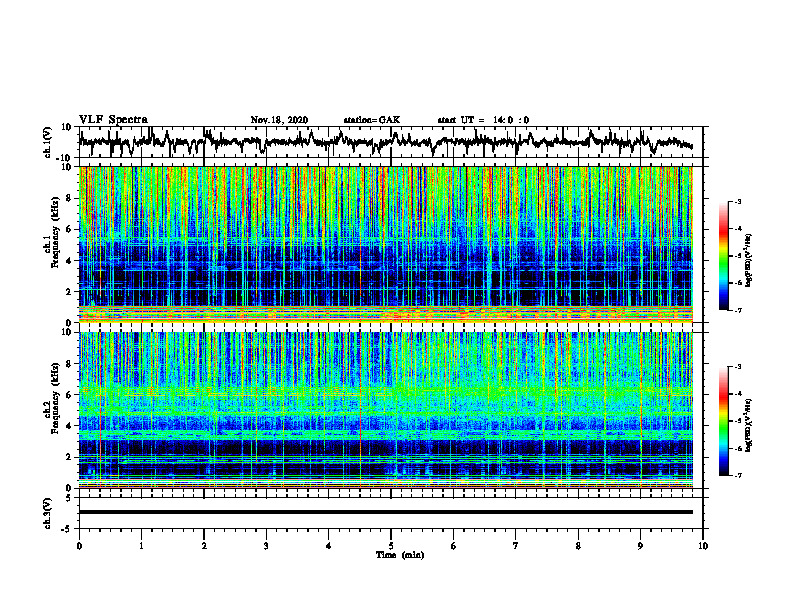This screenshot has width=792, height=612.
Task: Select the "start UT = 14:0 :0" text
Action: pyautogui.click(x=483, y=120)
